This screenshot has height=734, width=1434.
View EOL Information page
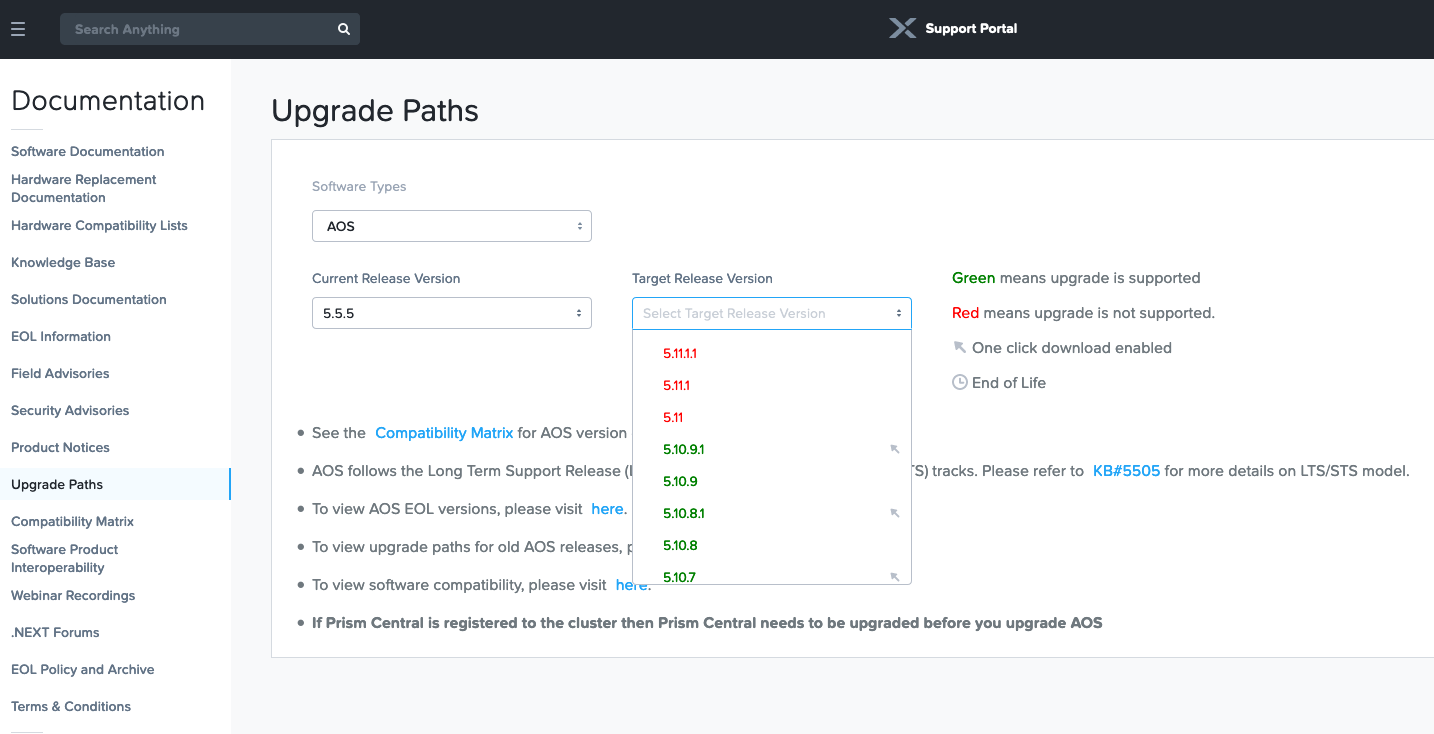pos(61,337)
